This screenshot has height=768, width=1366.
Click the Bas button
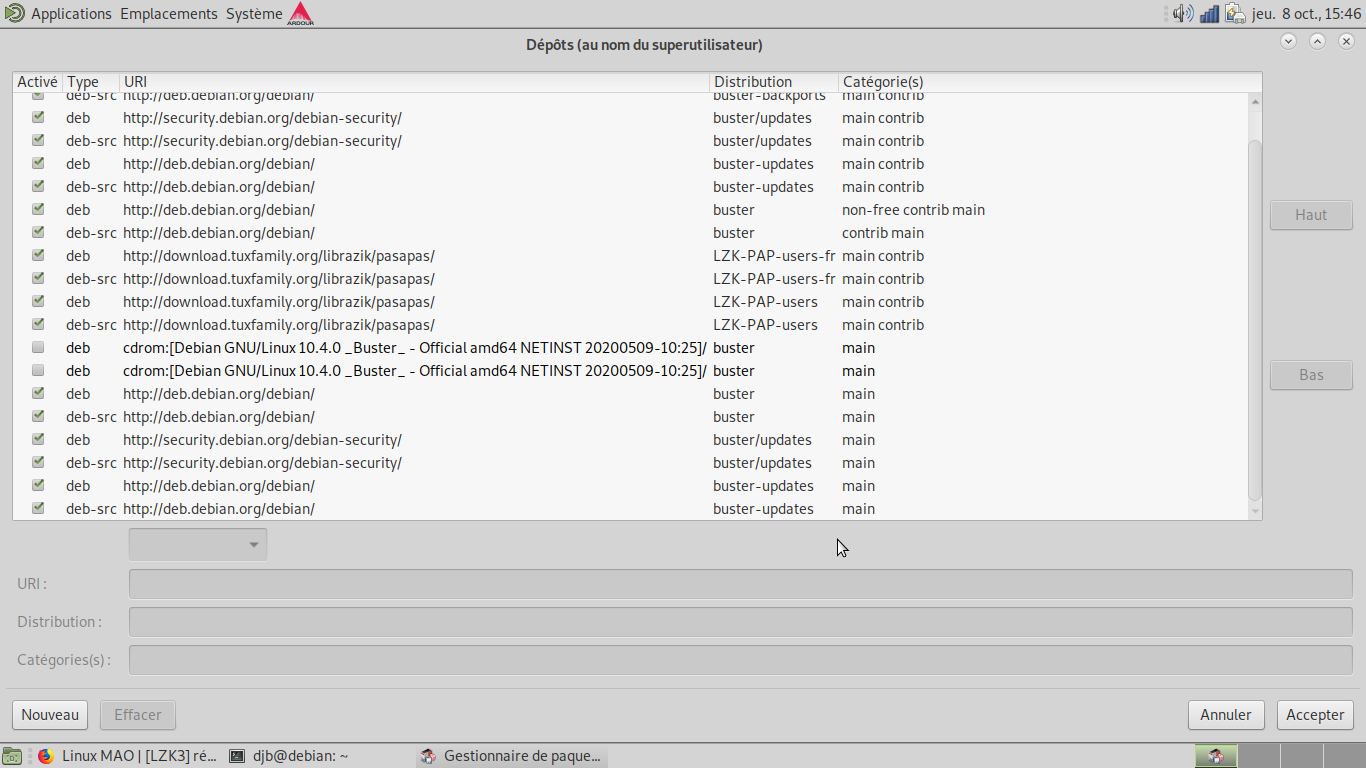tap(1311, 375)
